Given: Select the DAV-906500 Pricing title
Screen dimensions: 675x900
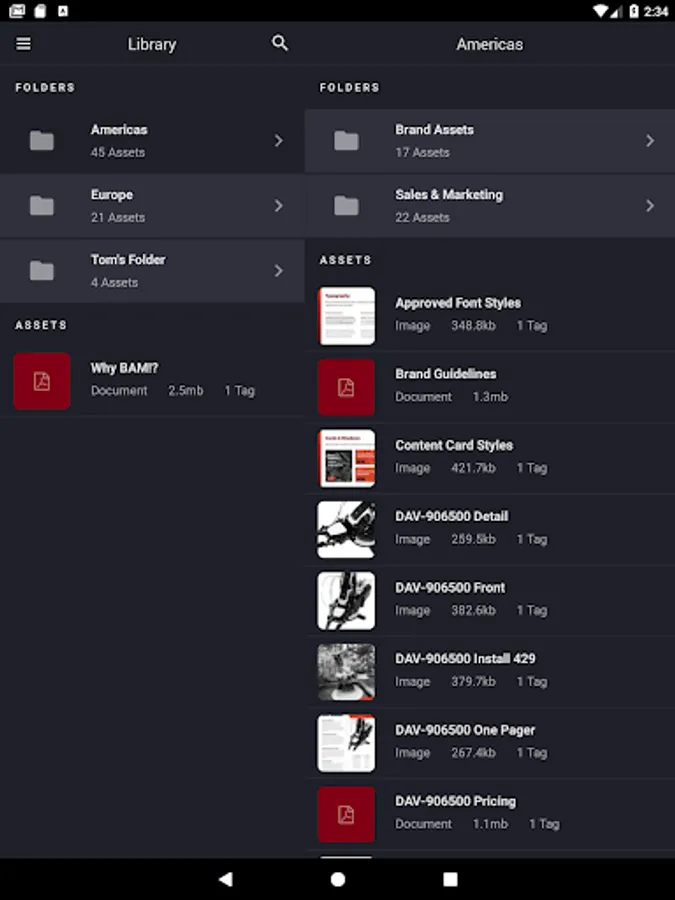Looking at the screenshot, I should point(455,801).
